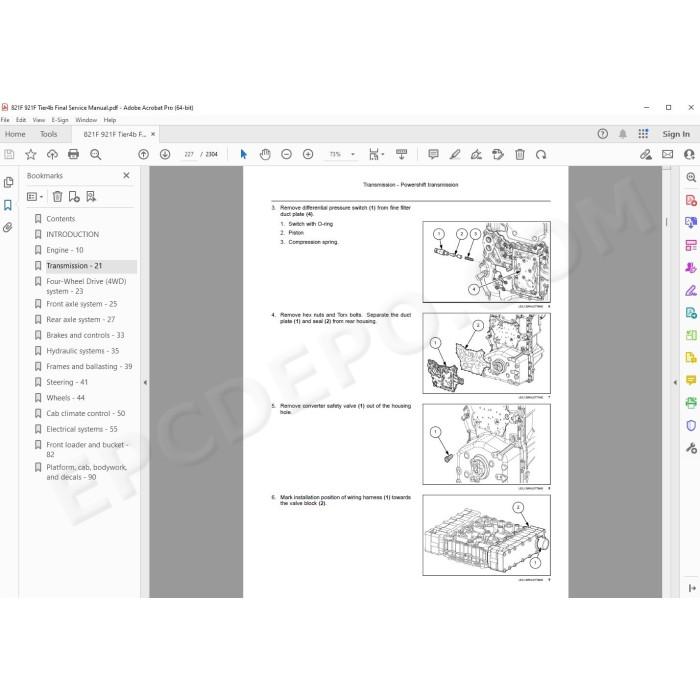Click the Print file icon
Image resolution: width=700 pixels, height=700 pixels.
(73, 154)
